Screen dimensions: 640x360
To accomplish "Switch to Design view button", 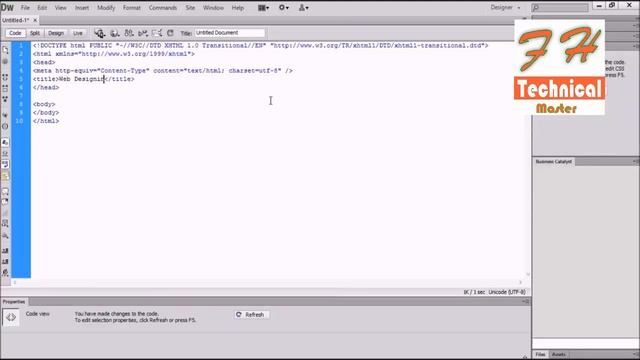I will (x=56, y=33).
